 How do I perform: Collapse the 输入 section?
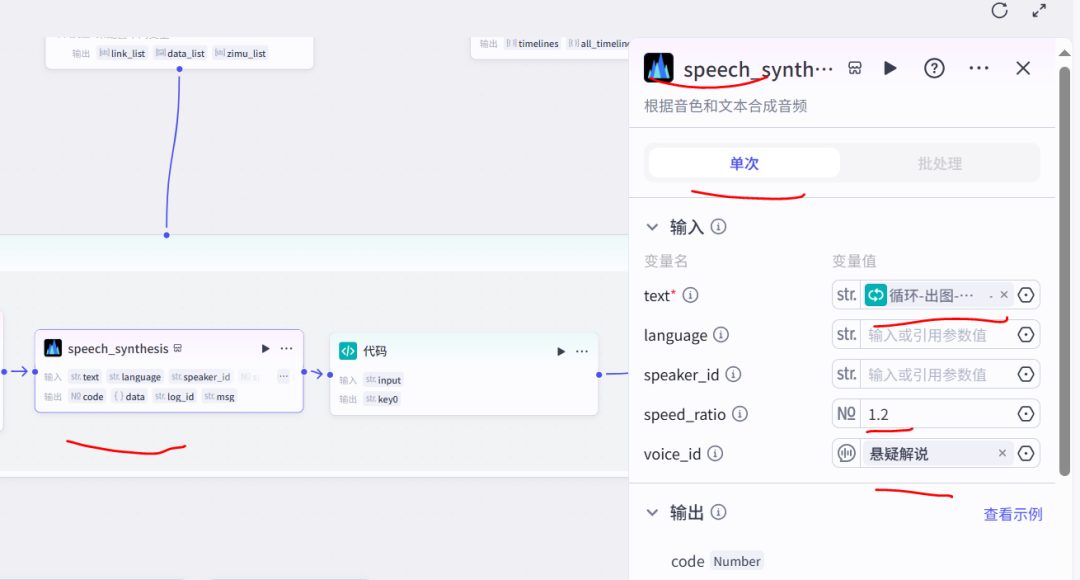pyautogui.click(x=652, y=227)
